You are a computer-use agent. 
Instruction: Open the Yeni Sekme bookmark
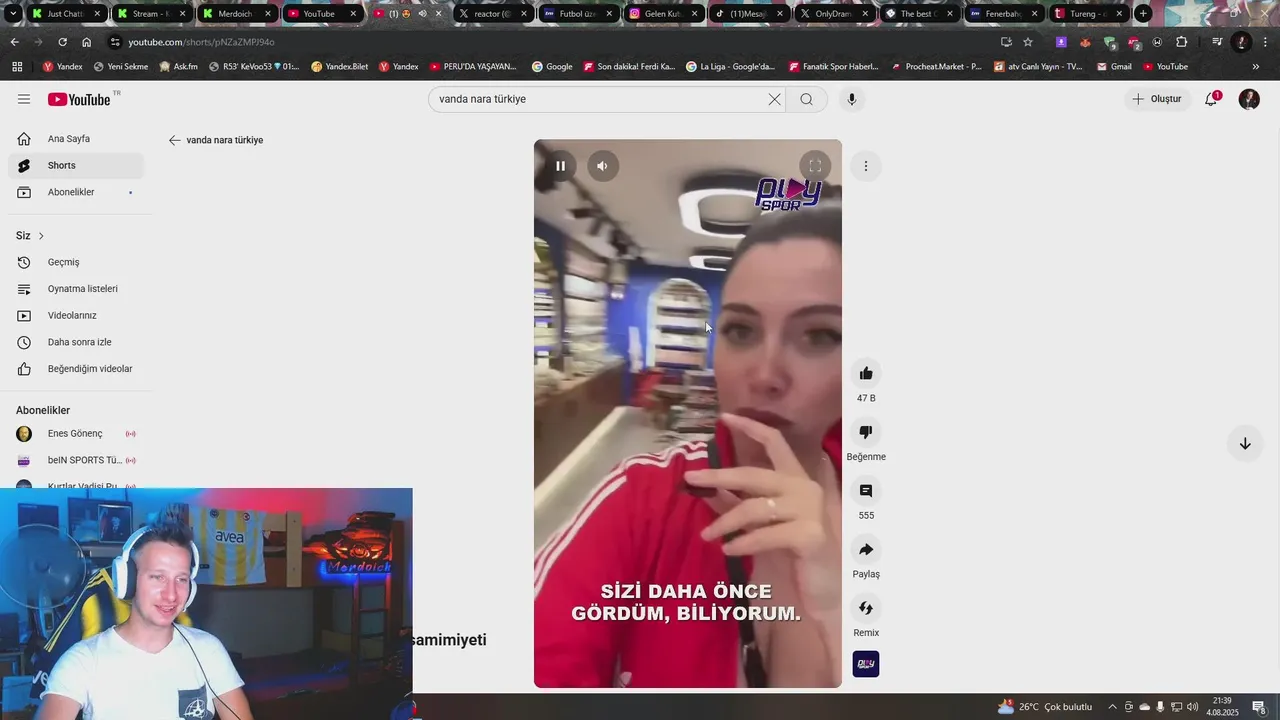120,67
